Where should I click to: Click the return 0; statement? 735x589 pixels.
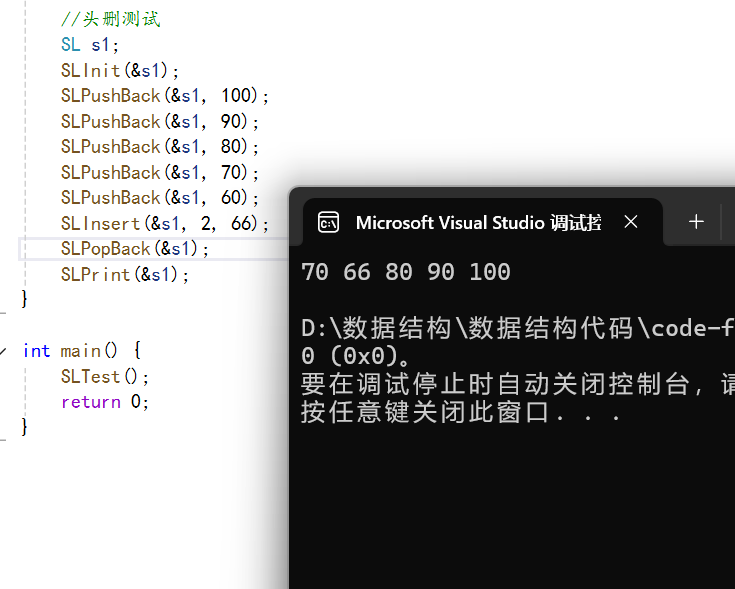tap(105, 402)
